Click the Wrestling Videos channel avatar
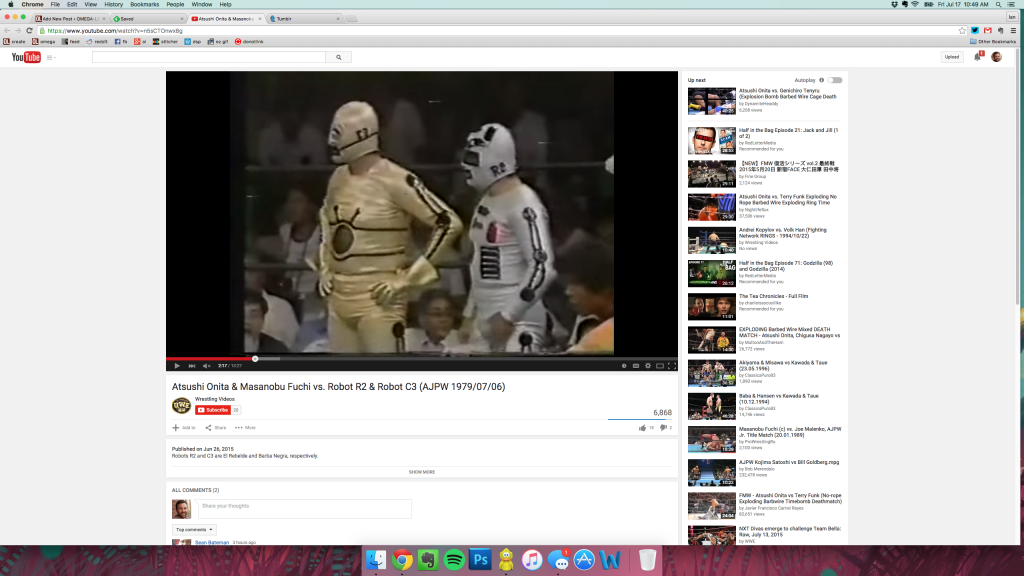1024x576 pixels. coord(181,406)
